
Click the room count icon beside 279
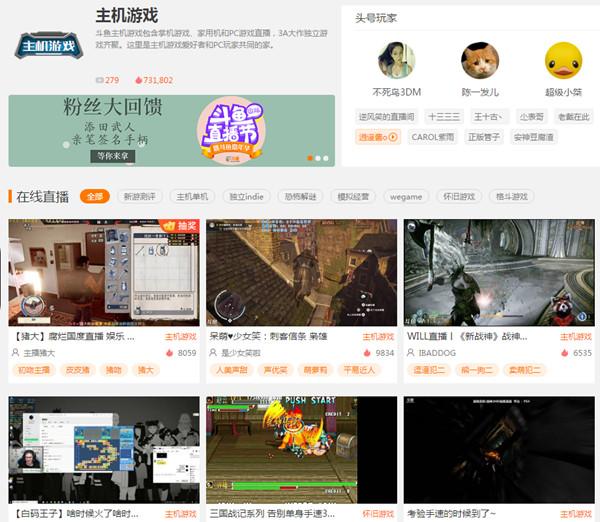click(x=99, y=80)
